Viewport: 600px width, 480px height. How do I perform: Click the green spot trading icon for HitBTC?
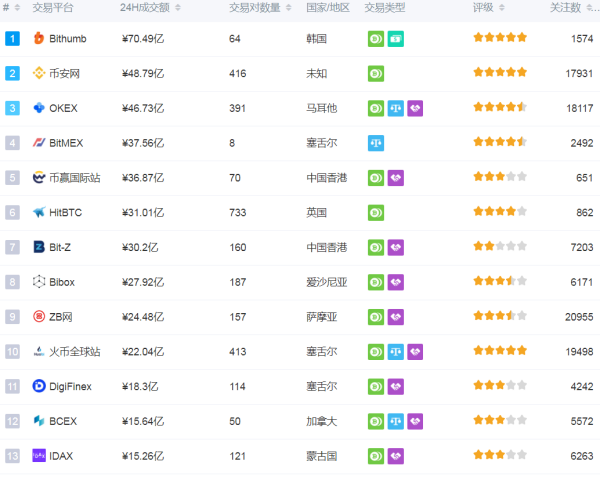[376, 213]
